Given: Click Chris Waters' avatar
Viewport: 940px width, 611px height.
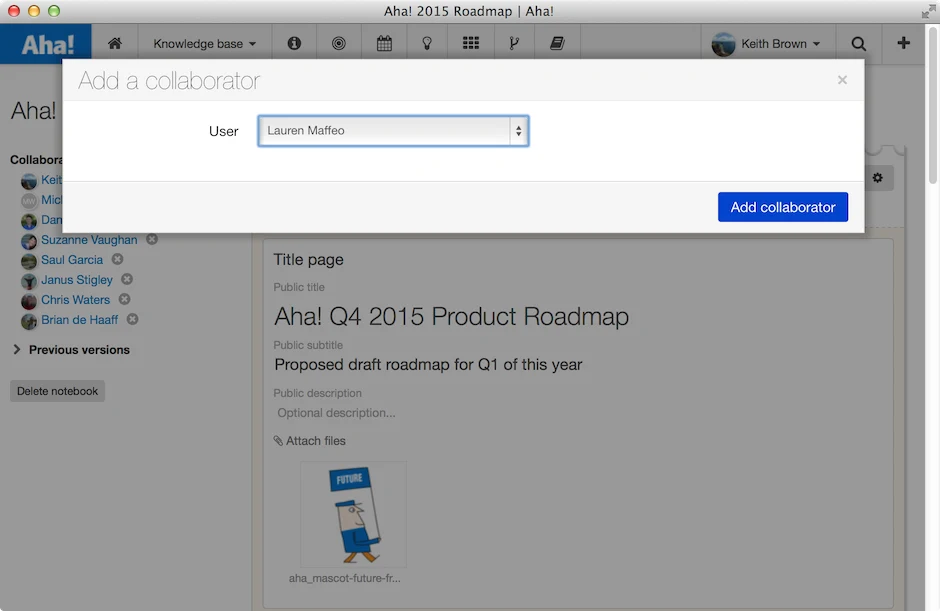Looking at the screenshot, I should 29,301.
